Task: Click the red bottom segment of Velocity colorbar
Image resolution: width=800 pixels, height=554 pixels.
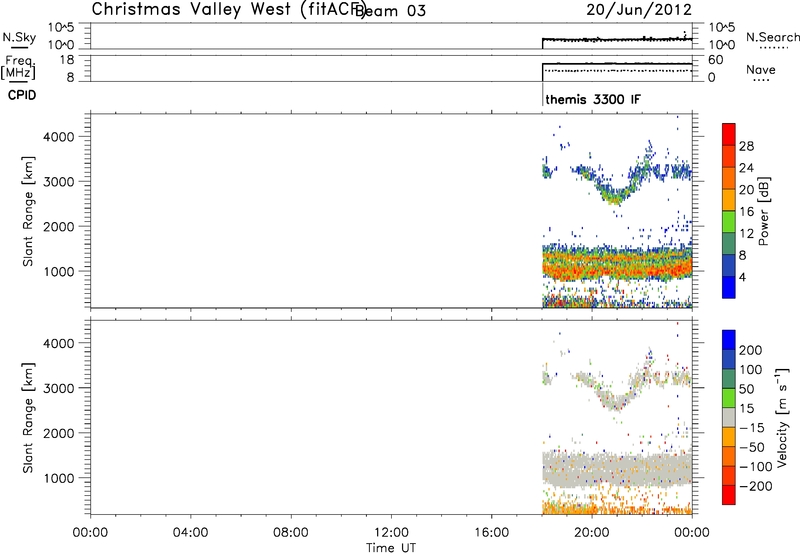Action: tap(729, 495)
